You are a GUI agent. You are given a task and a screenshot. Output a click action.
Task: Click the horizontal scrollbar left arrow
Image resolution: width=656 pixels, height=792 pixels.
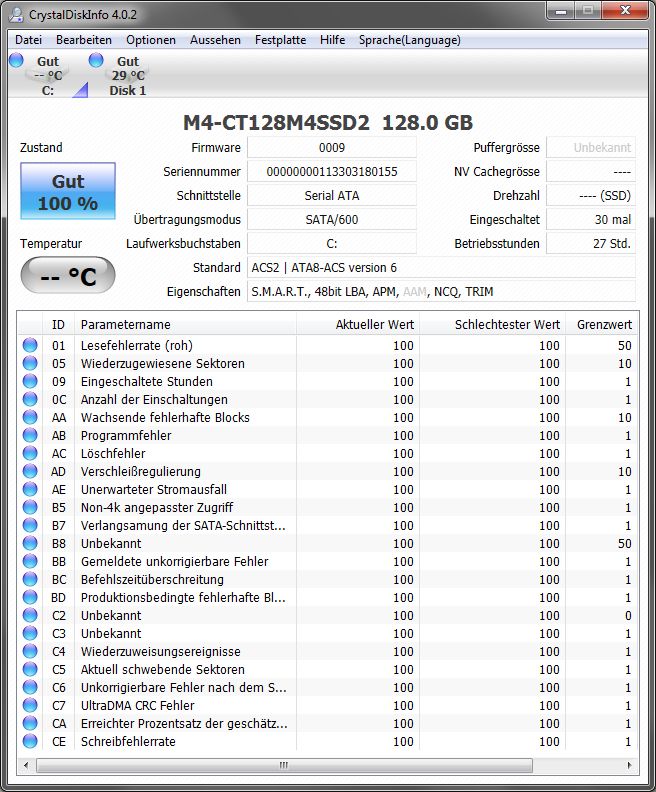(x=26, y=765)
